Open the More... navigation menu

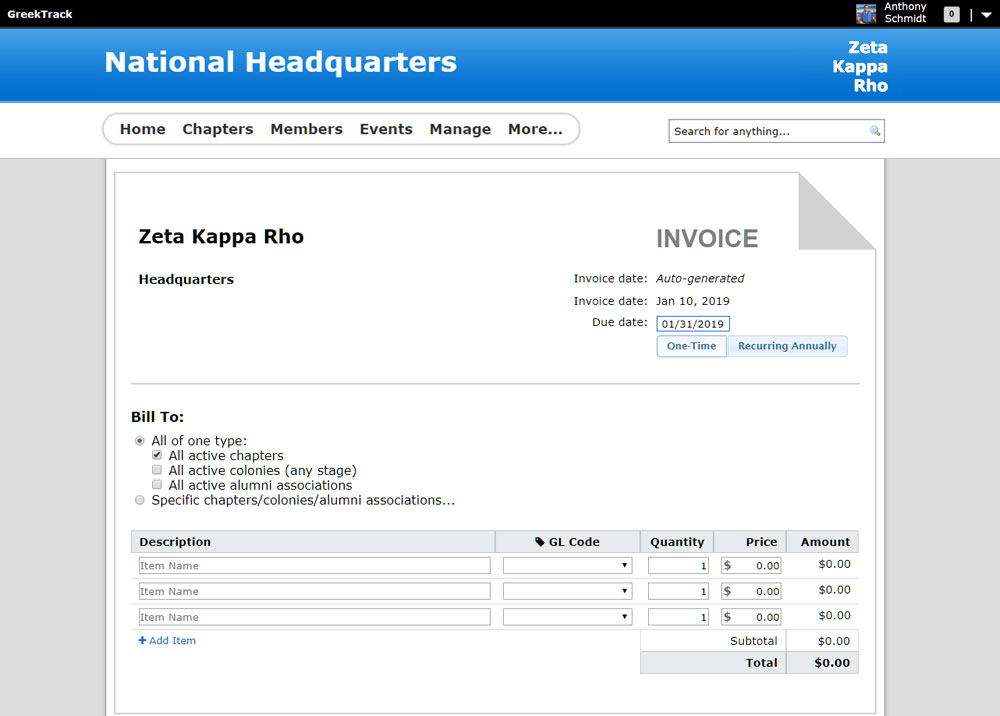(x=535, y=129)
